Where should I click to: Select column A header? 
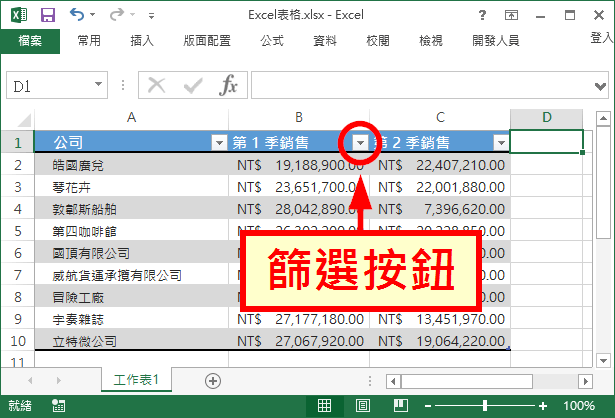tap(131, 117)
